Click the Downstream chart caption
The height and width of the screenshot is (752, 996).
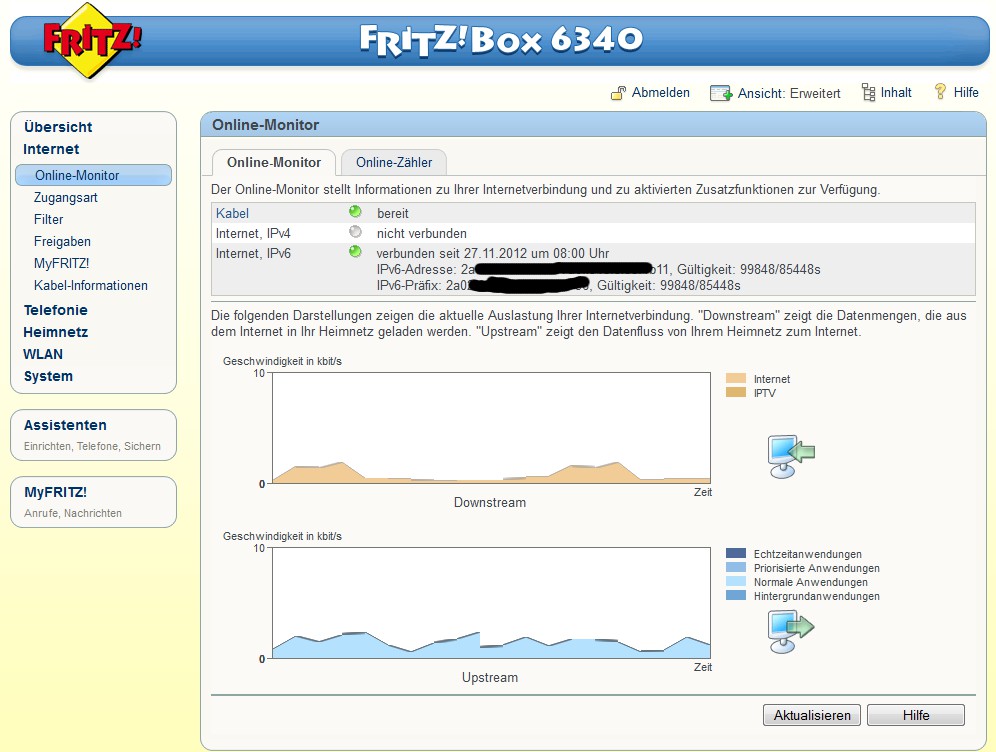[490, 502]
